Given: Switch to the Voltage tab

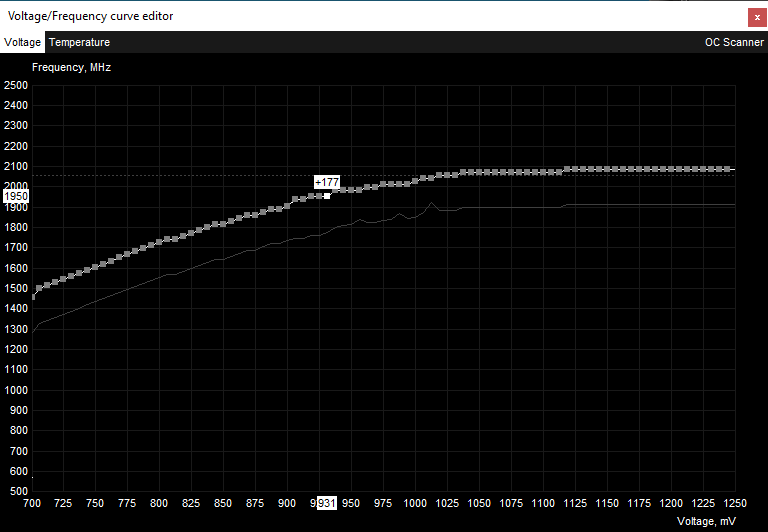Looking at the screenshot, I should 22,42.
